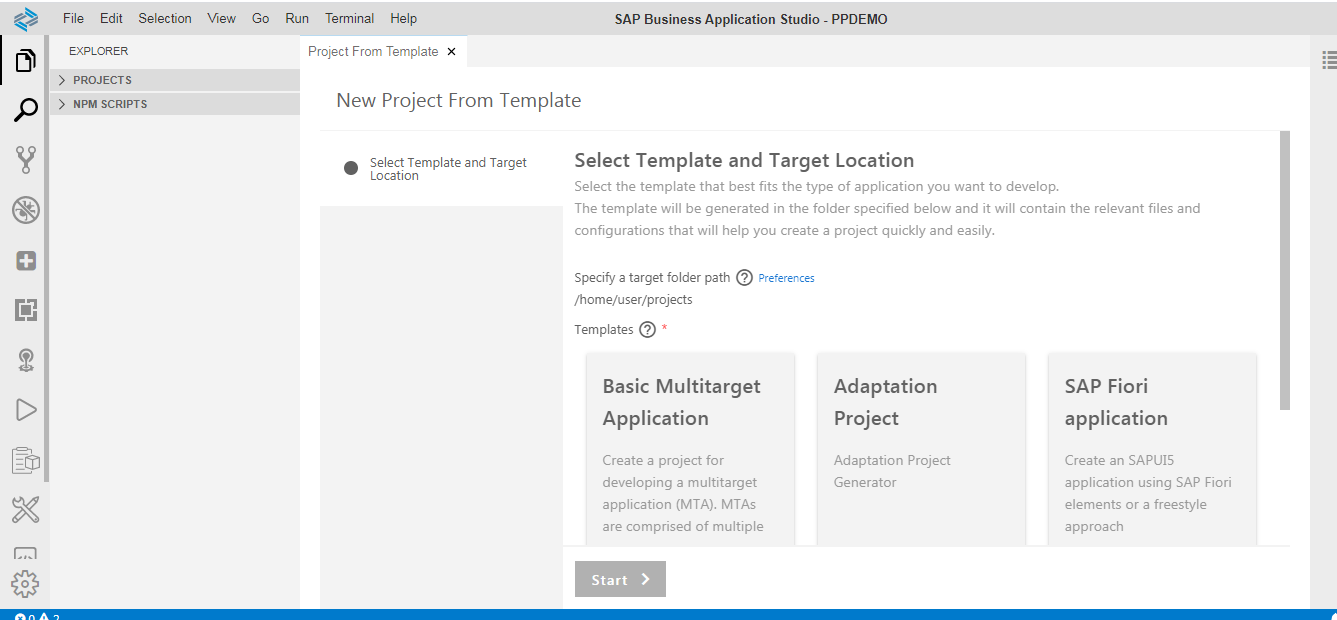1337x620 pixels.
Task: Close the Project From Template tab
Action: point(451,52)
